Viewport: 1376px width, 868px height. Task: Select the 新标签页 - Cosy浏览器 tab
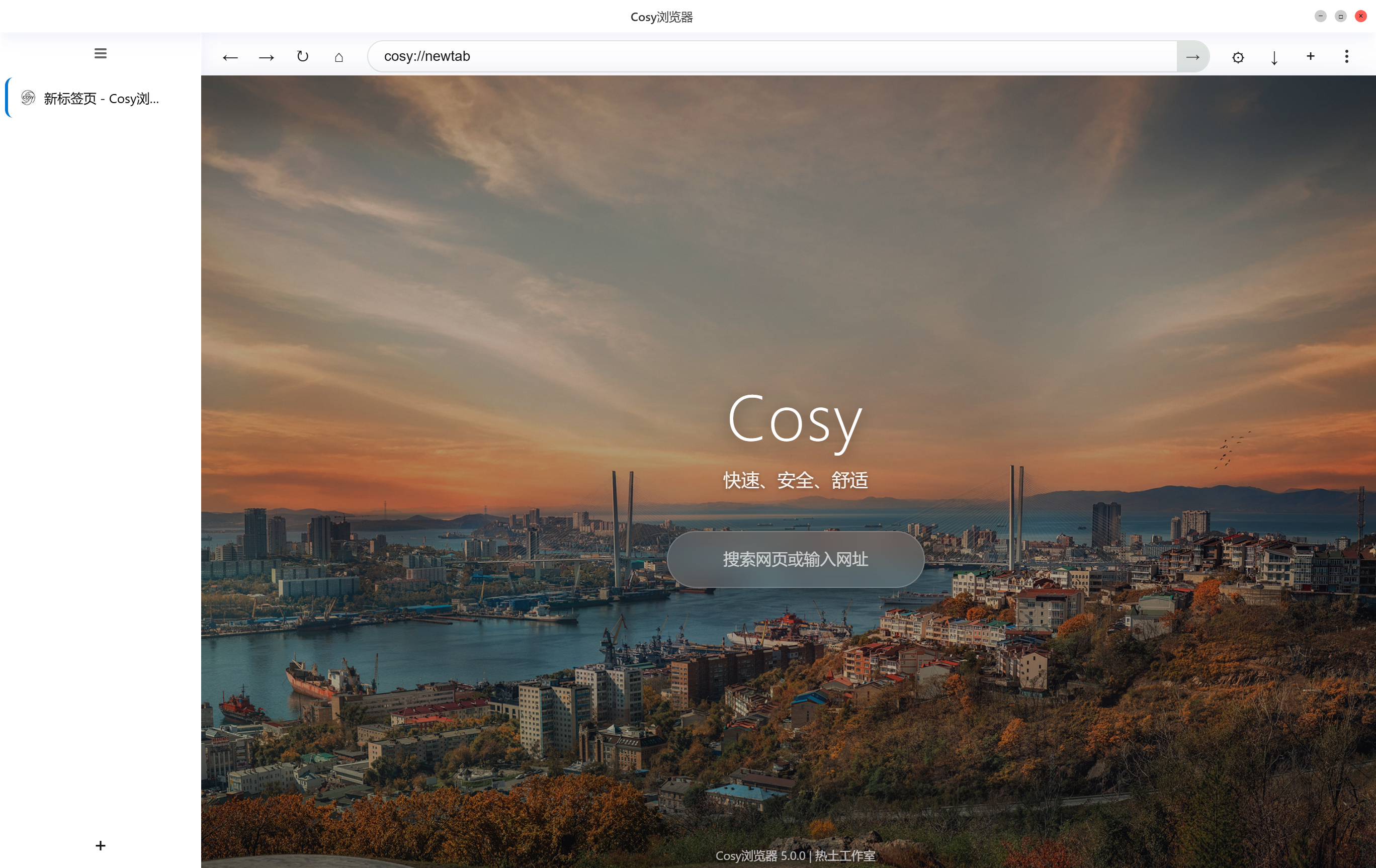[102, 98]
